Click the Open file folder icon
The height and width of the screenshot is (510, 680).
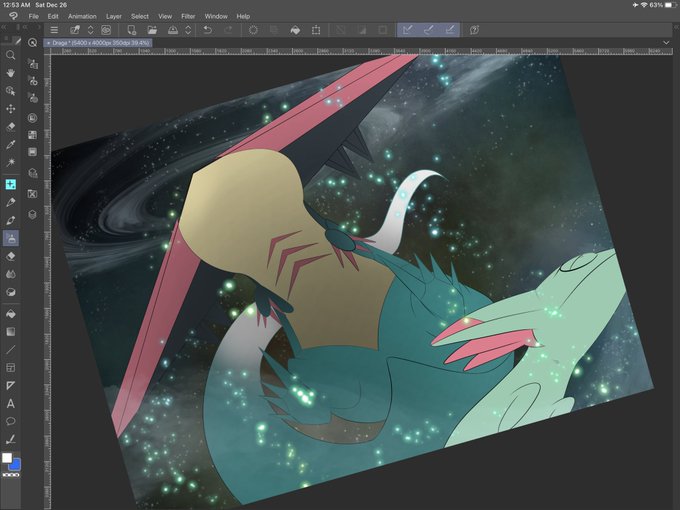(x=152, y=30)
